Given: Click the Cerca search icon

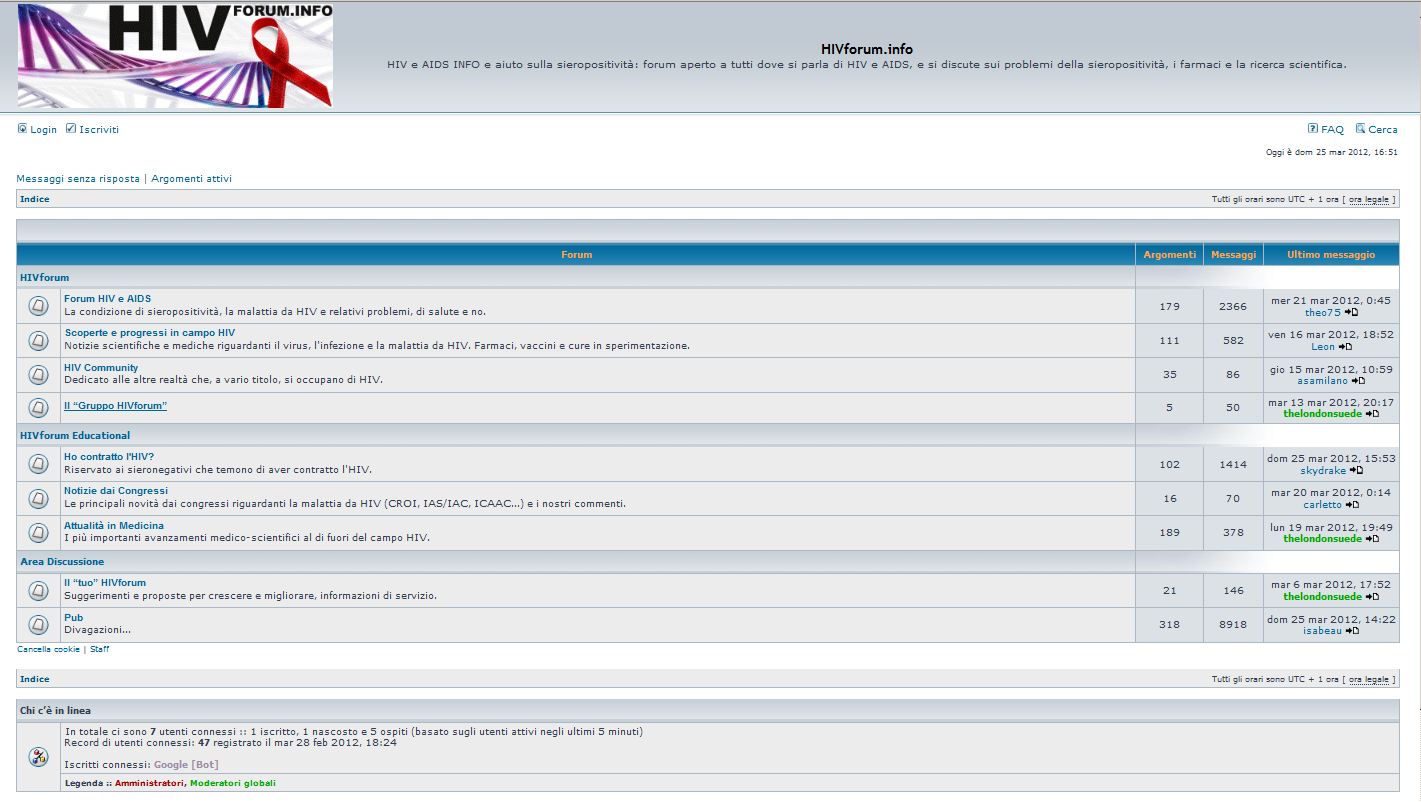Looking at the screenshot, I should click(x=1360, y=129).
